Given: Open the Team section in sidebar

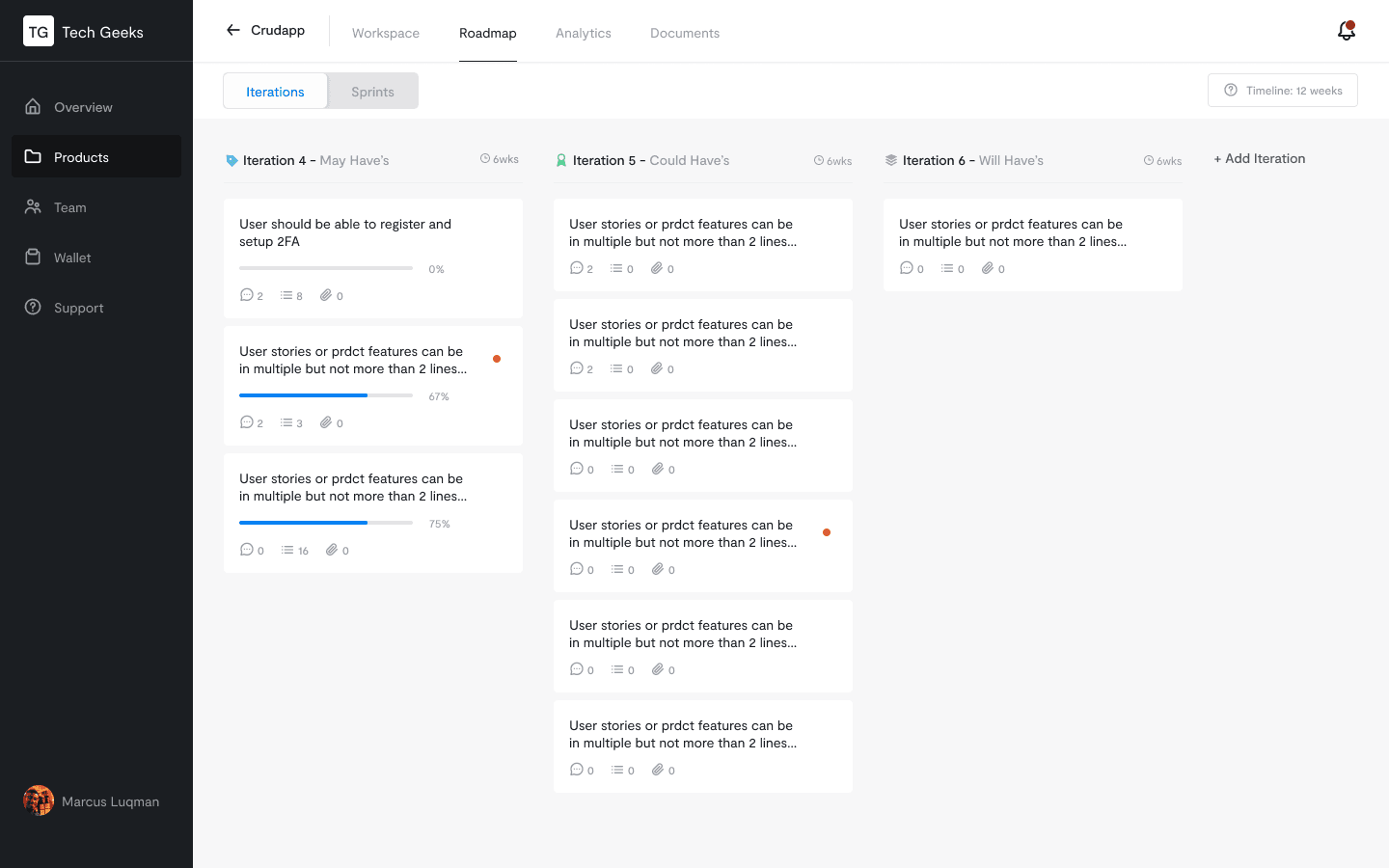Looking at the screenshot, I should coord(69,207).
